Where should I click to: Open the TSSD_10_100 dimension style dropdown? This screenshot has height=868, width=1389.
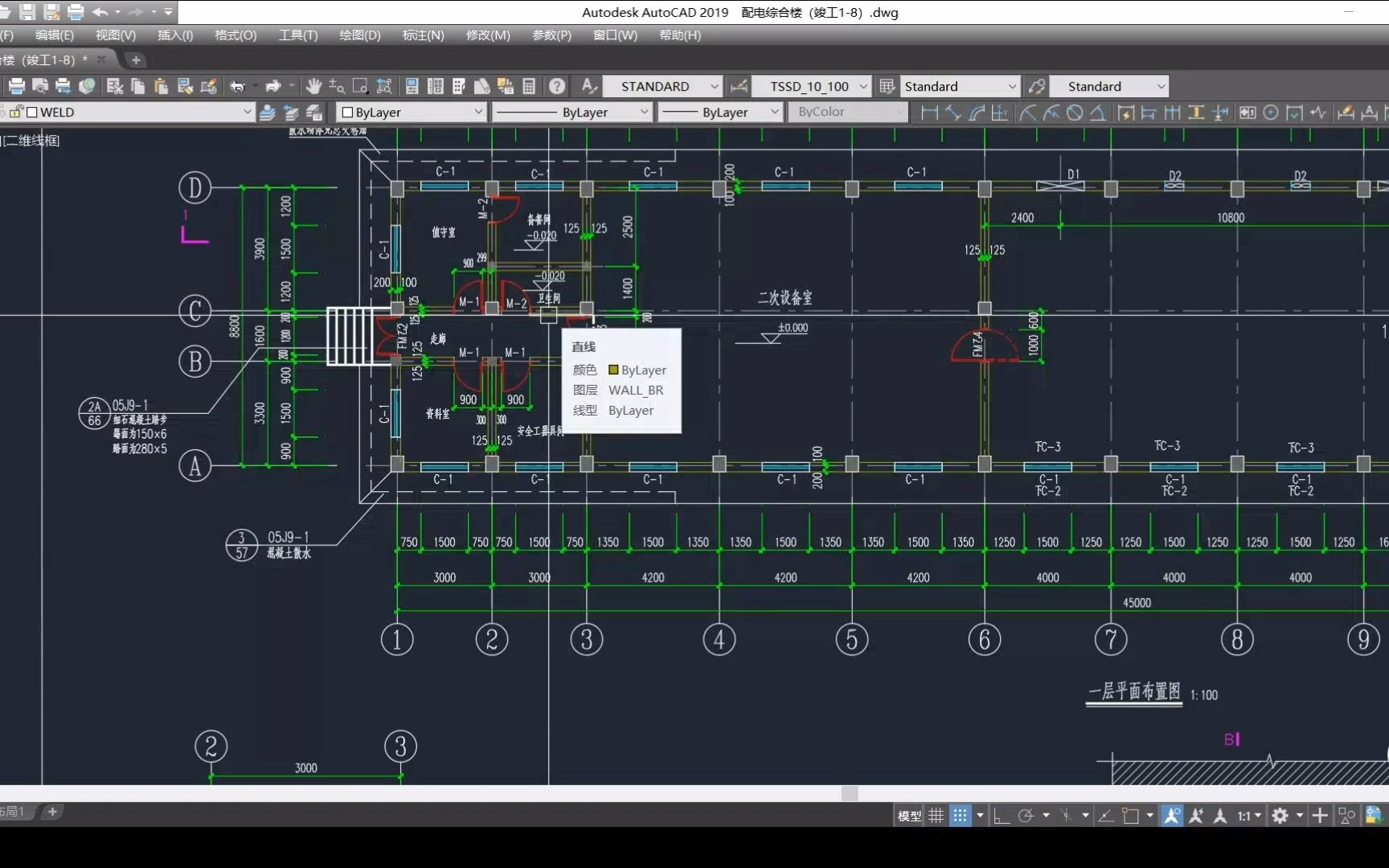point(863,86)
